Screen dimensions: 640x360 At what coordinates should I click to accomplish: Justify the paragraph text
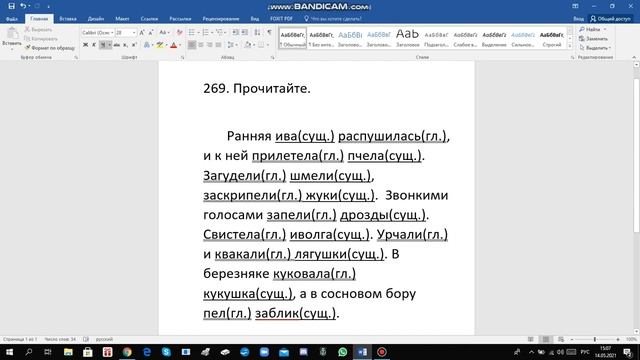pyautogui.click(x=218, y=45)
